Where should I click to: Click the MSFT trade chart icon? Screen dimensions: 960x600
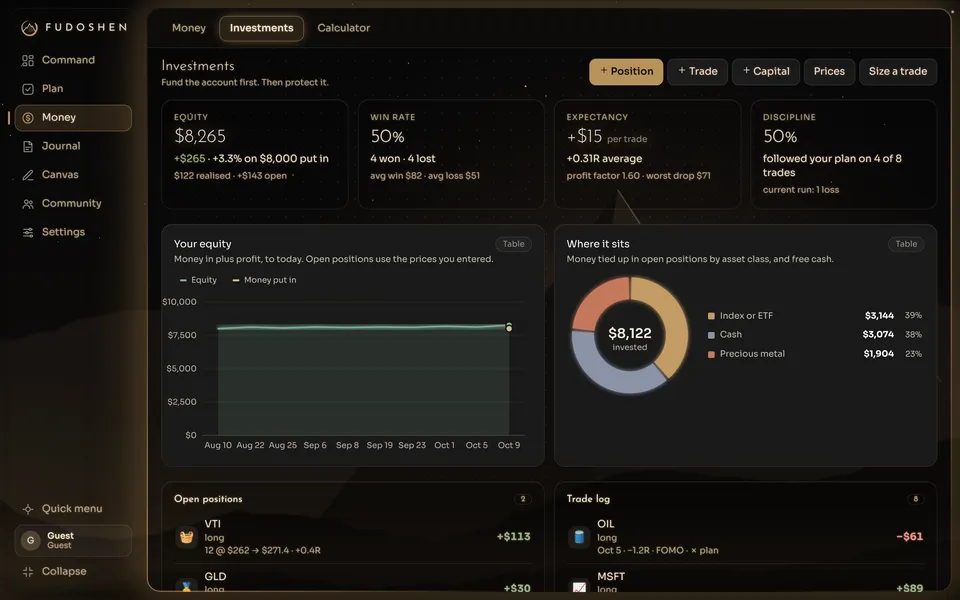(579, 587)
